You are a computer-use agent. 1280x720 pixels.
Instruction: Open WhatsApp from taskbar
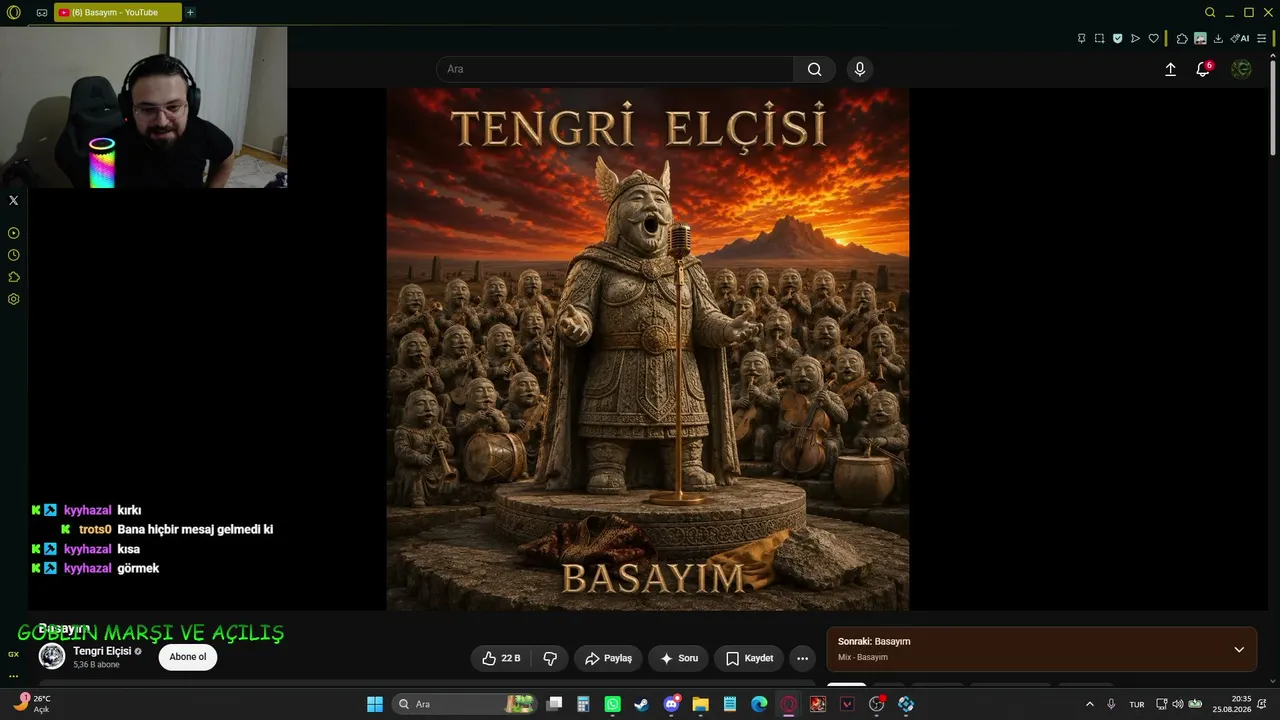pyautogui.click(x=612, y=704)
